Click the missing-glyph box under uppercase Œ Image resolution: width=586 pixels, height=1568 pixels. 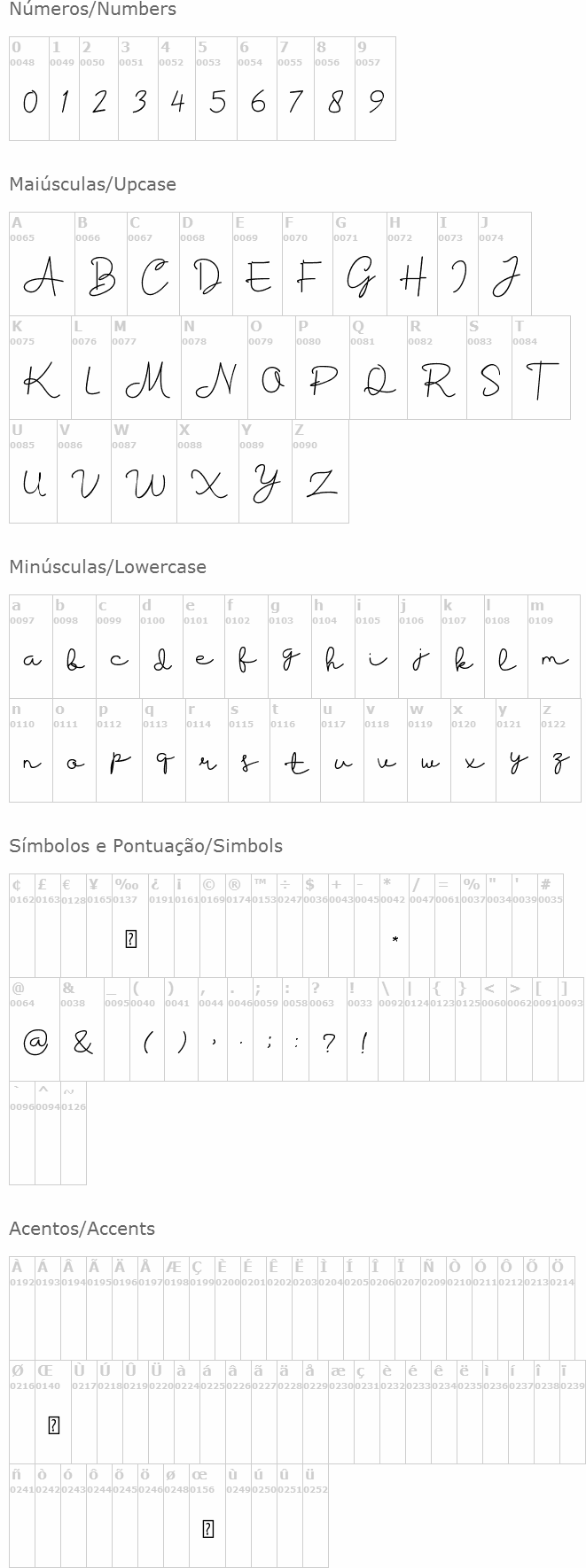(x=53, y=1425)
